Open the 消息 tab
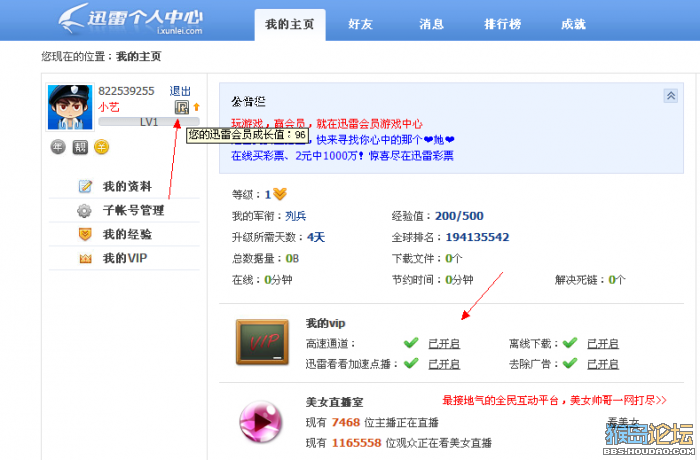700x460 pixels. (x=431, y=24)
